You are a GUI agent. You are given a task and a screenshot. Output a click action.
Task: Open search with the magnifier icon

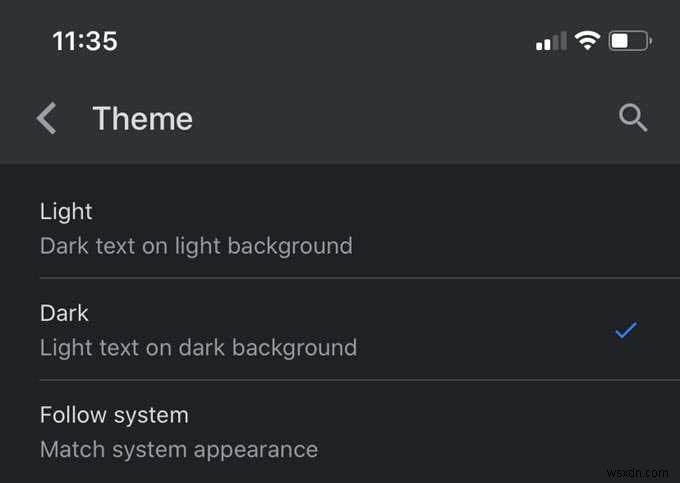coord(633,118)
